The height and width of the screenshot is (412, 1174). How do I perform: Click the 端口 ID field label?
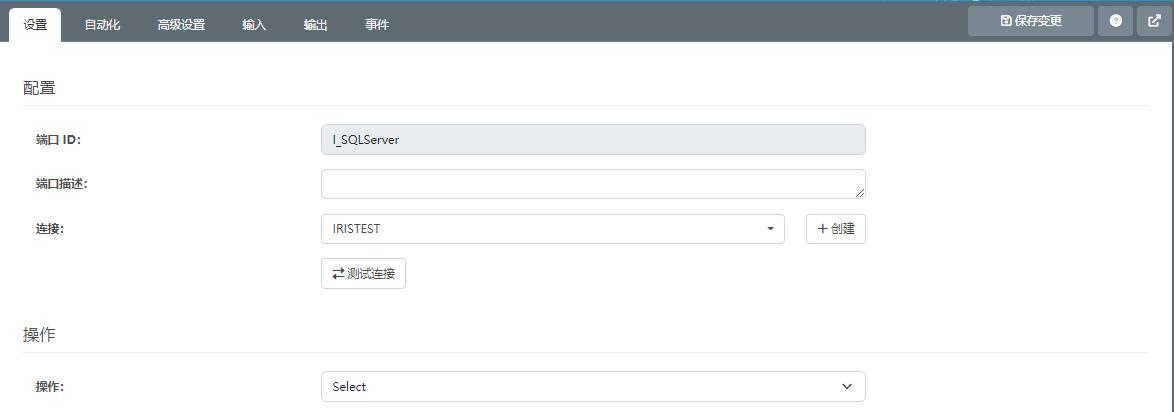pyautogui.click(x=58, y=140)
